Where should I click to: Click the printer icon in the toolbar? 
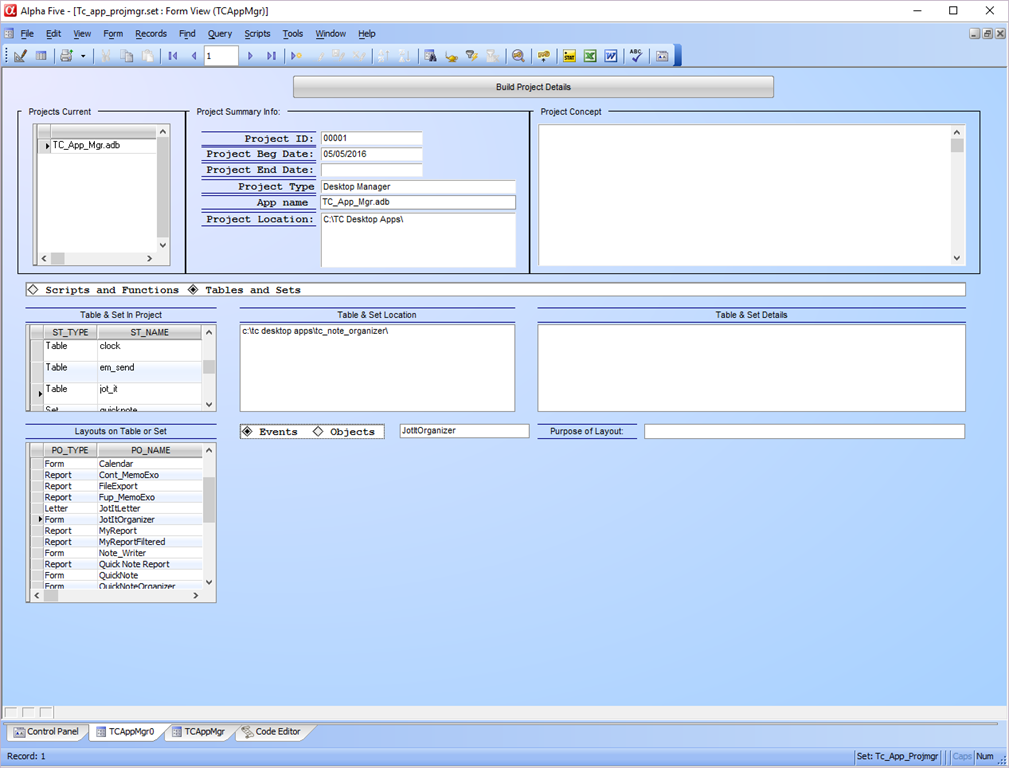(66, 56)
